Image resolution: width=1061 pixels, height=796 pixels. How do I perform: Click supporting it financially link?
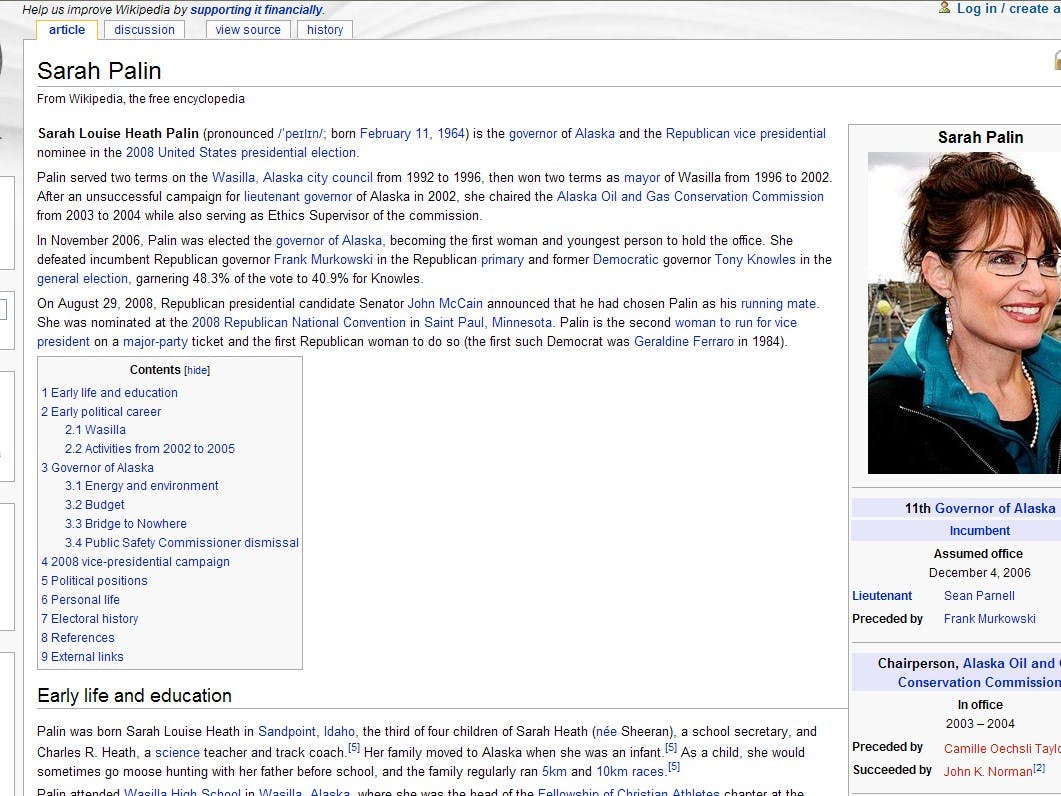[x=256, y=9]
